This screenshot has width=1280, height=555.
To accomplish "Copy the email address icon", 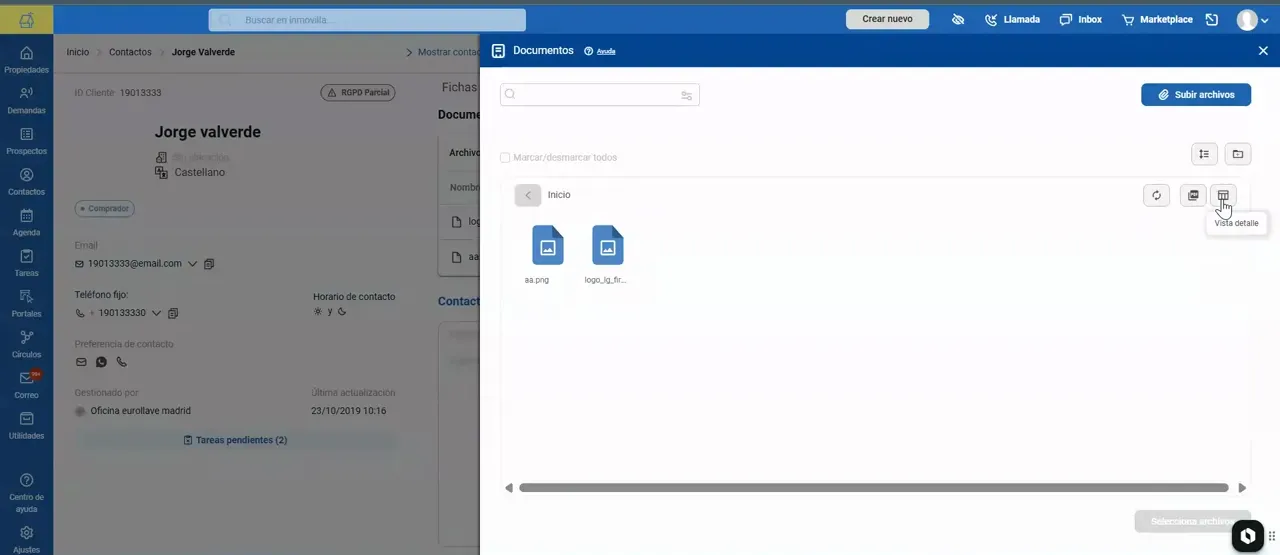I will click(209, 264).
